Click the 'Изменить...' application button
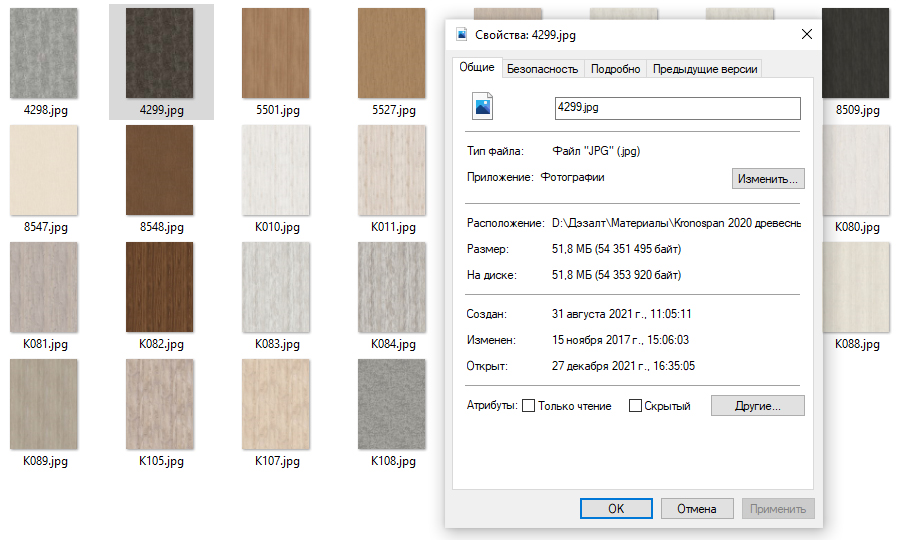Image resolution: width=904 pixels, height=540 pixels. click(768, 179)
